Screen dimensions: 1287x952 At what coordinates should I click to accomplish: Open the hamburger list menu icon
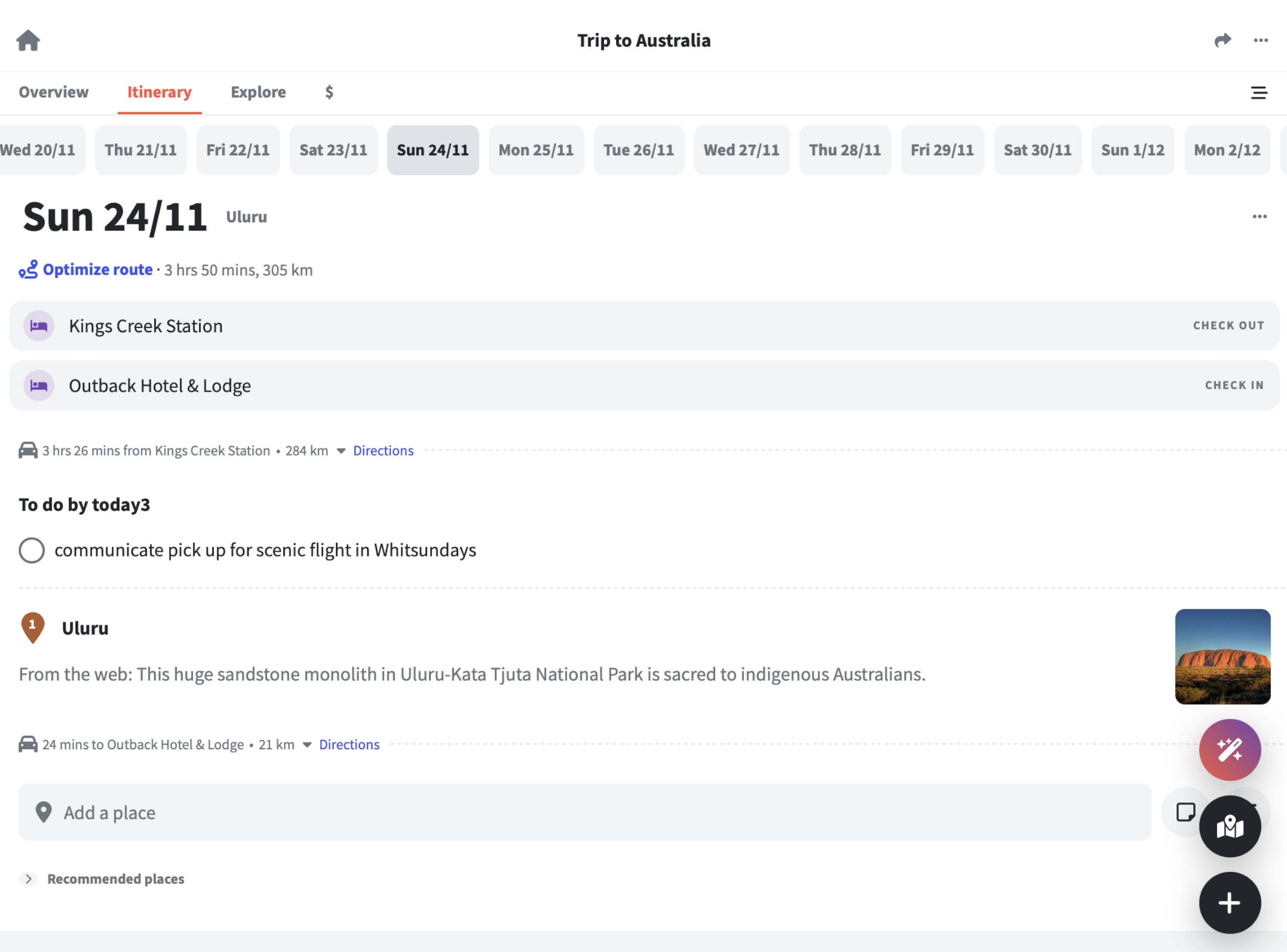[1259, 93]
